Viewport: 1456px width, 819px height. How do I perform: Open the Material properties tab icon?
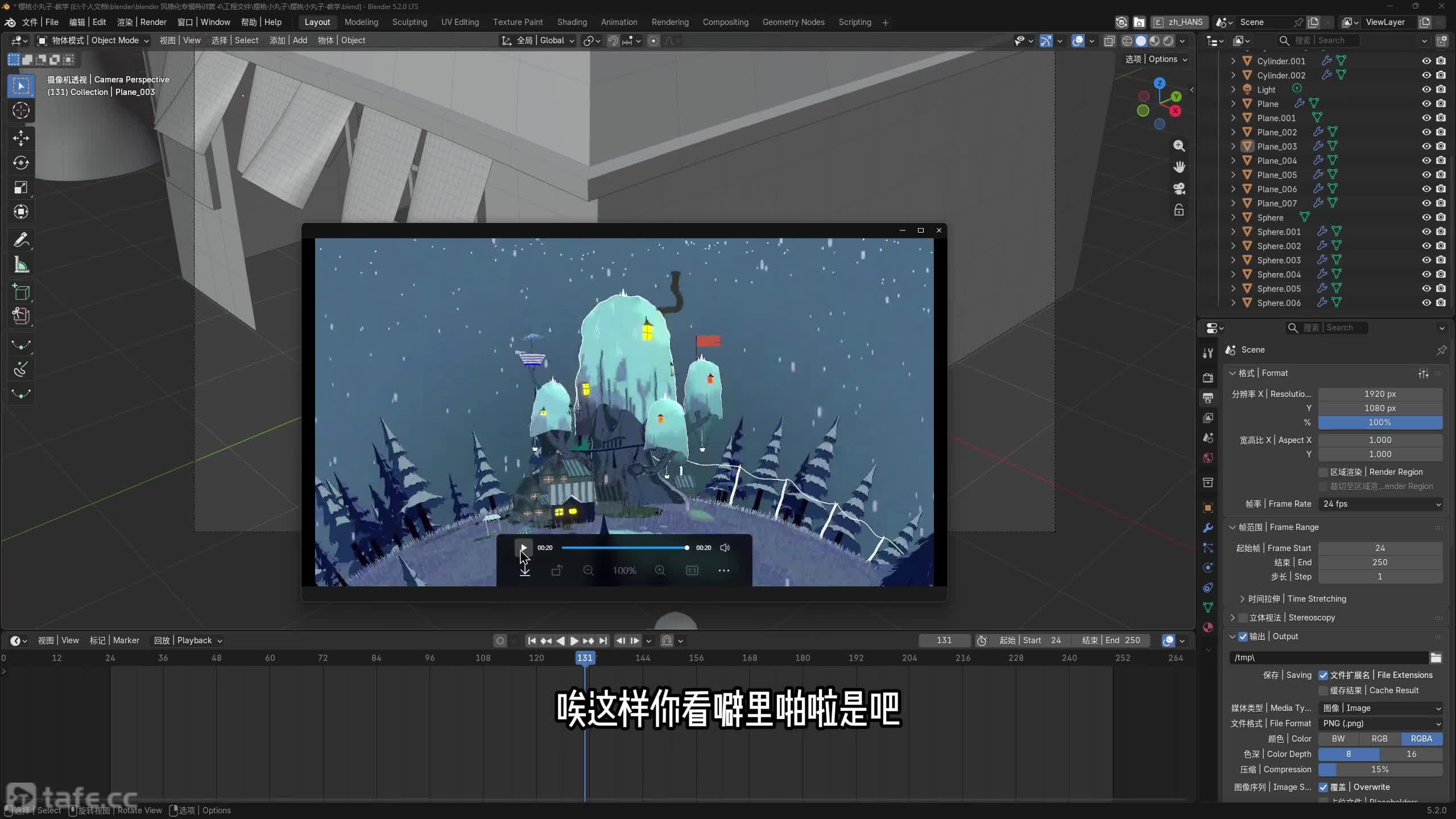pos(1208,627)
